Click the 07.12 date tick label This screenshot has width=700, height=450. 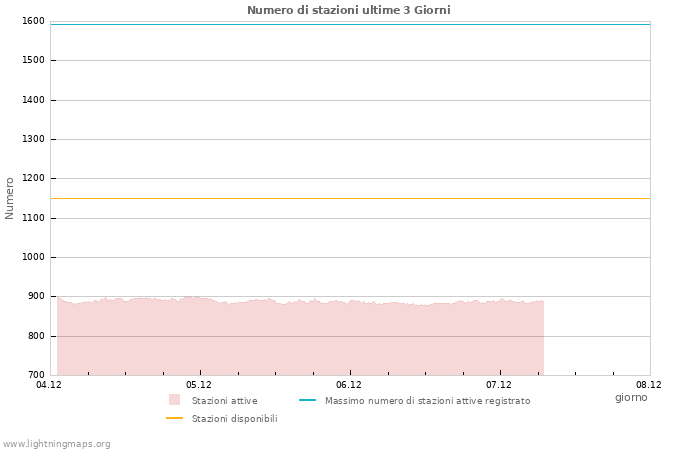point(499,384)
